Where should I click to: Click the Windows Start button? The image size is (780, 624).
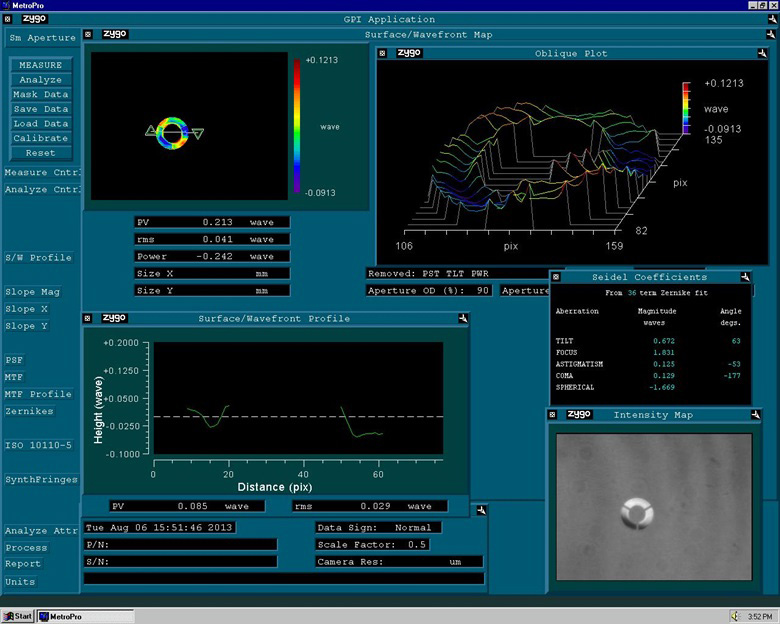18,615
